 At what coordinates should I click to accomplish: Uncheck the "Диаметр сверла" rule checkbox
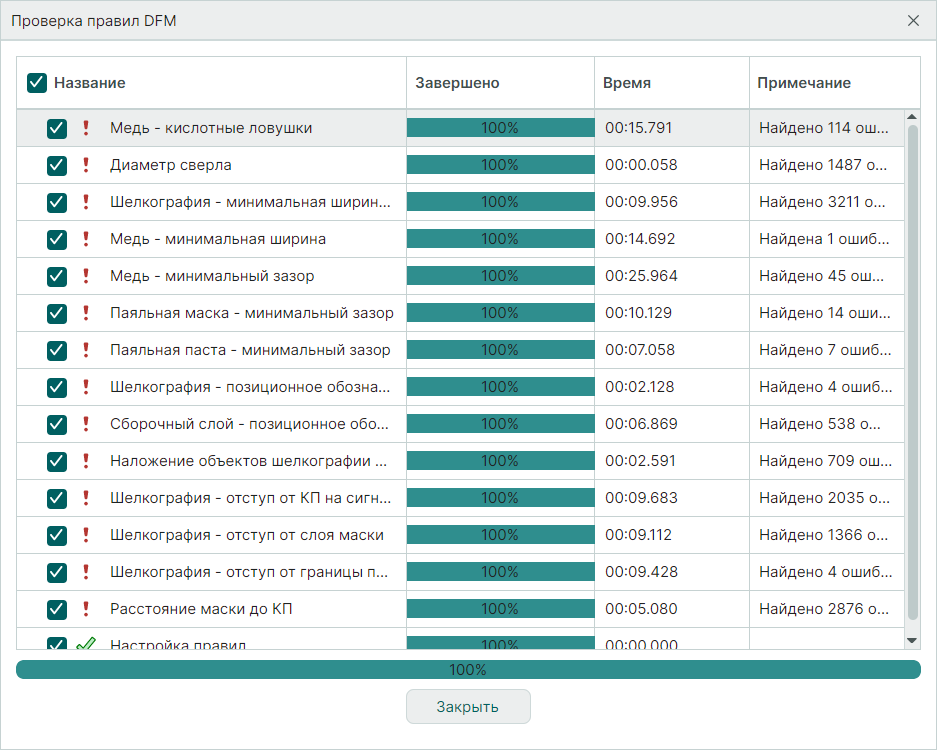(x=57, y=165)
